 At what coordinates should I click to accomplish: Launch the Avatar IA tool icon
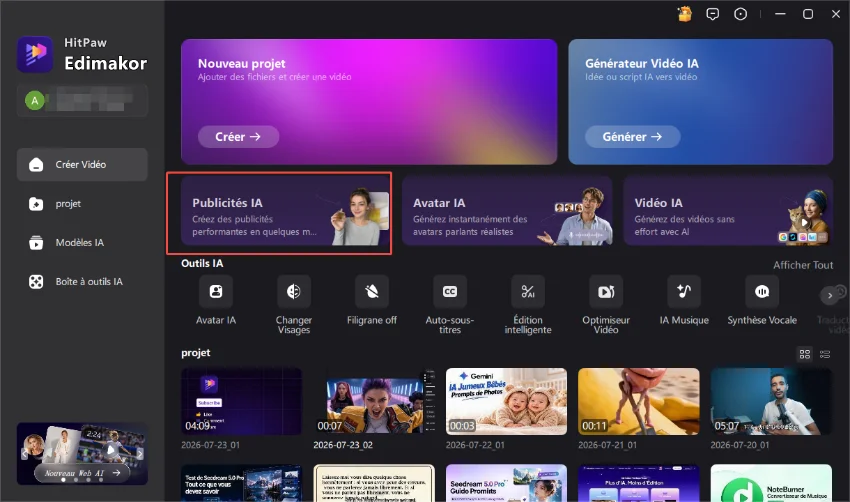coord(216,292)
